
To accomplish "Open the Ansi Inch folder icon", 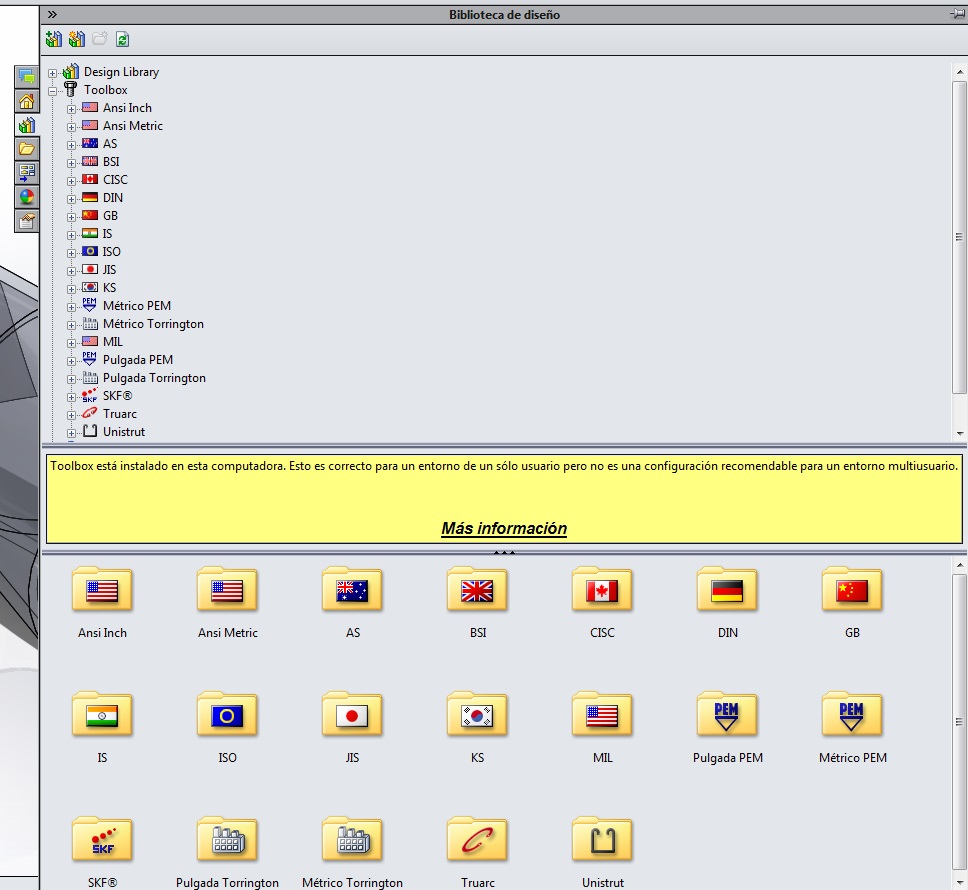I will 102,589.
